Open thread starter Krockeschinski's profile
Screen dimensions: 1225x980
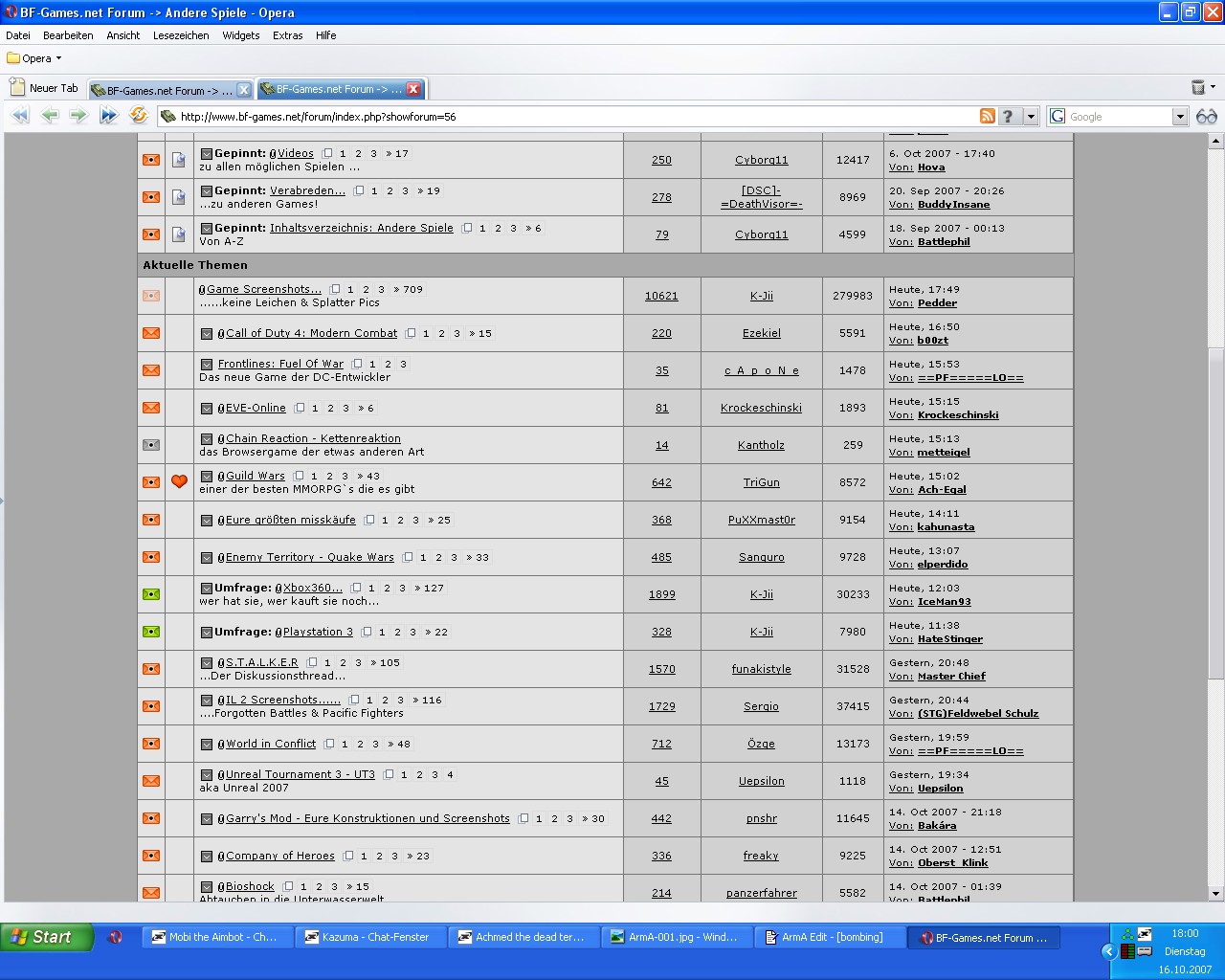click(x=761, y=408)
